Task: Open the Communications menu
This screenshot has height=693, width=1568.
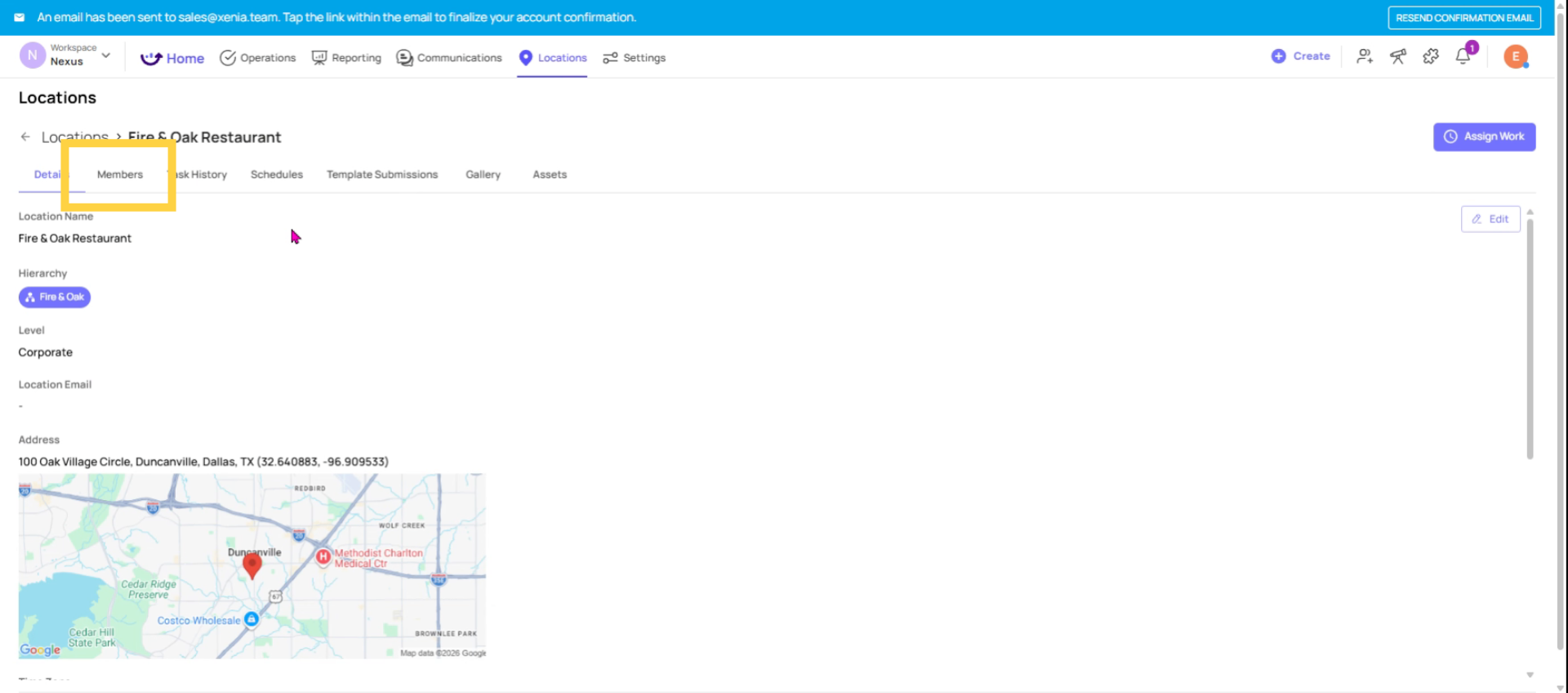Action: (x=449, y=58)
